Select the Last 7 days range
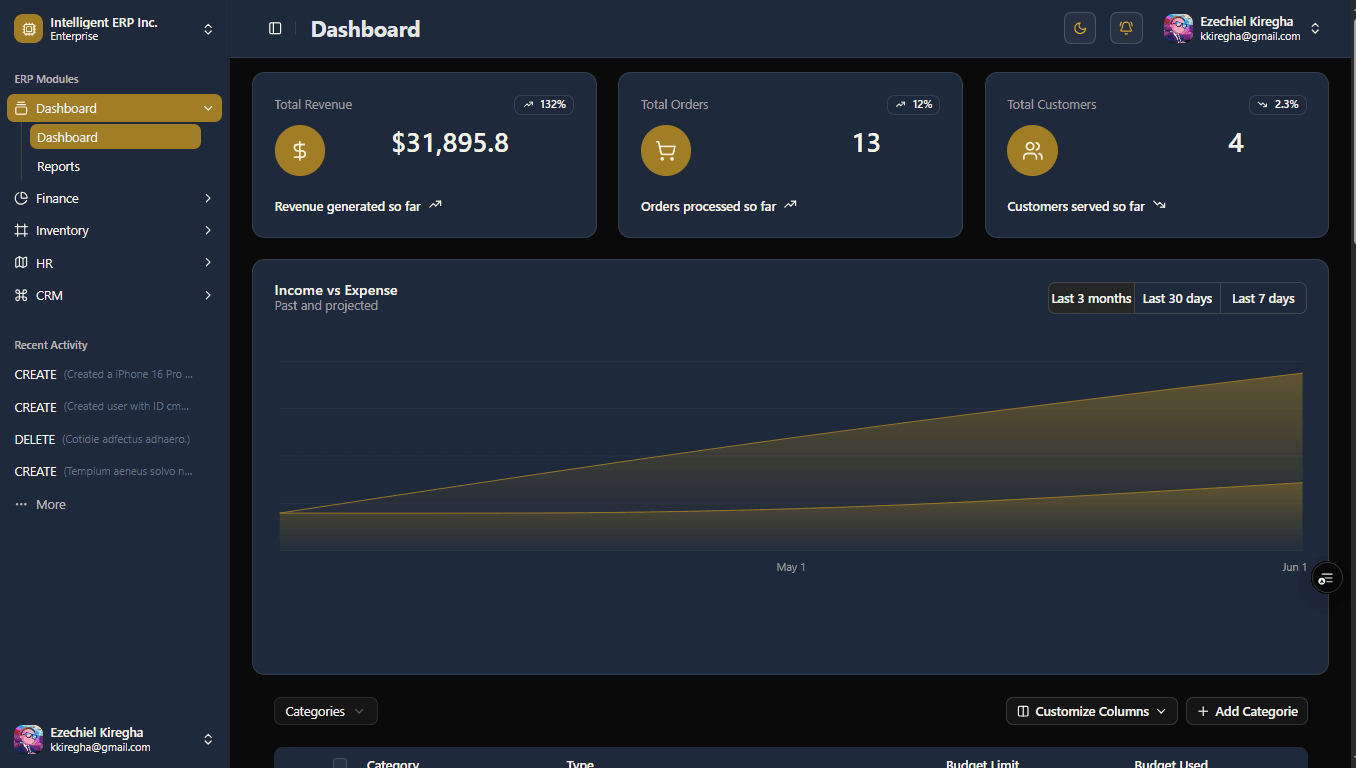This screenshot has height=768, width=1356. pos(1263,298)
